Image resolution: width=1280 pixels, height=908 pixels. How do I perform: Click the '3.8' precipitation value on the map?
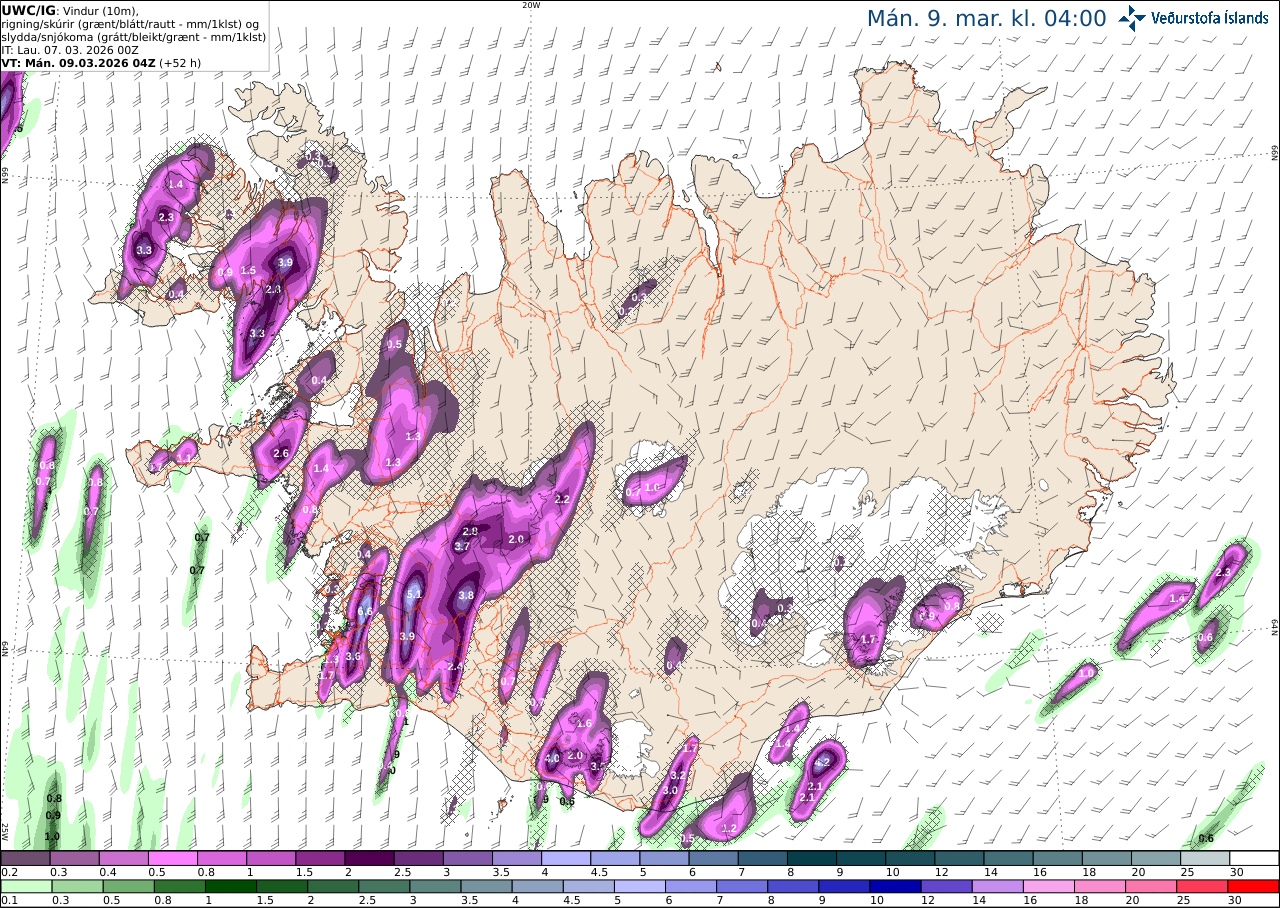coord(465,595)
